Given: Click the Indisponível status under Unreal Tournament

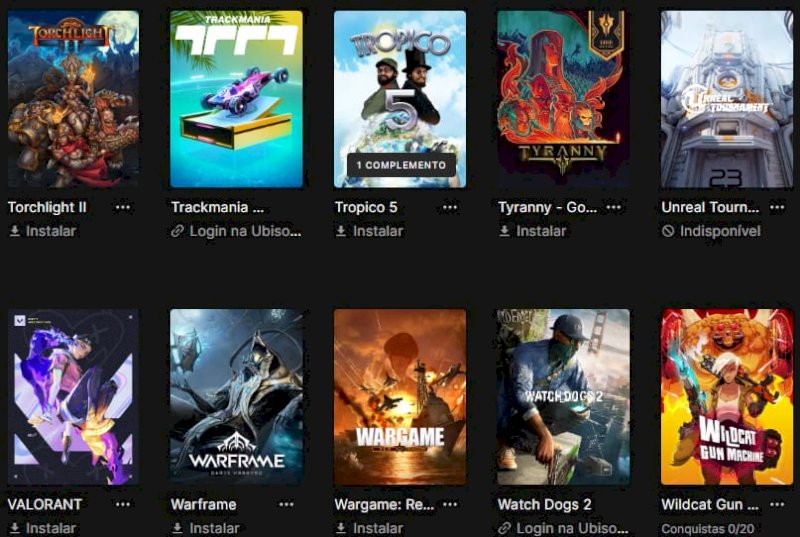Looking at the screenshot, I should pos(711,231).
